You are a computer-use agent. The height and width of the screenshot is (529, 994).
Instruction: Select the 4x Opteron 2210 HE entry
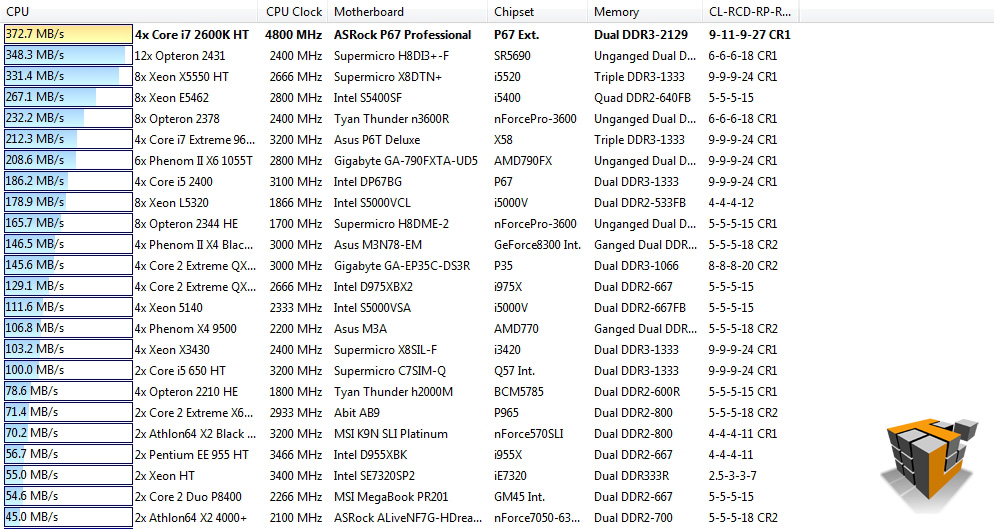(x=186, y=392)
